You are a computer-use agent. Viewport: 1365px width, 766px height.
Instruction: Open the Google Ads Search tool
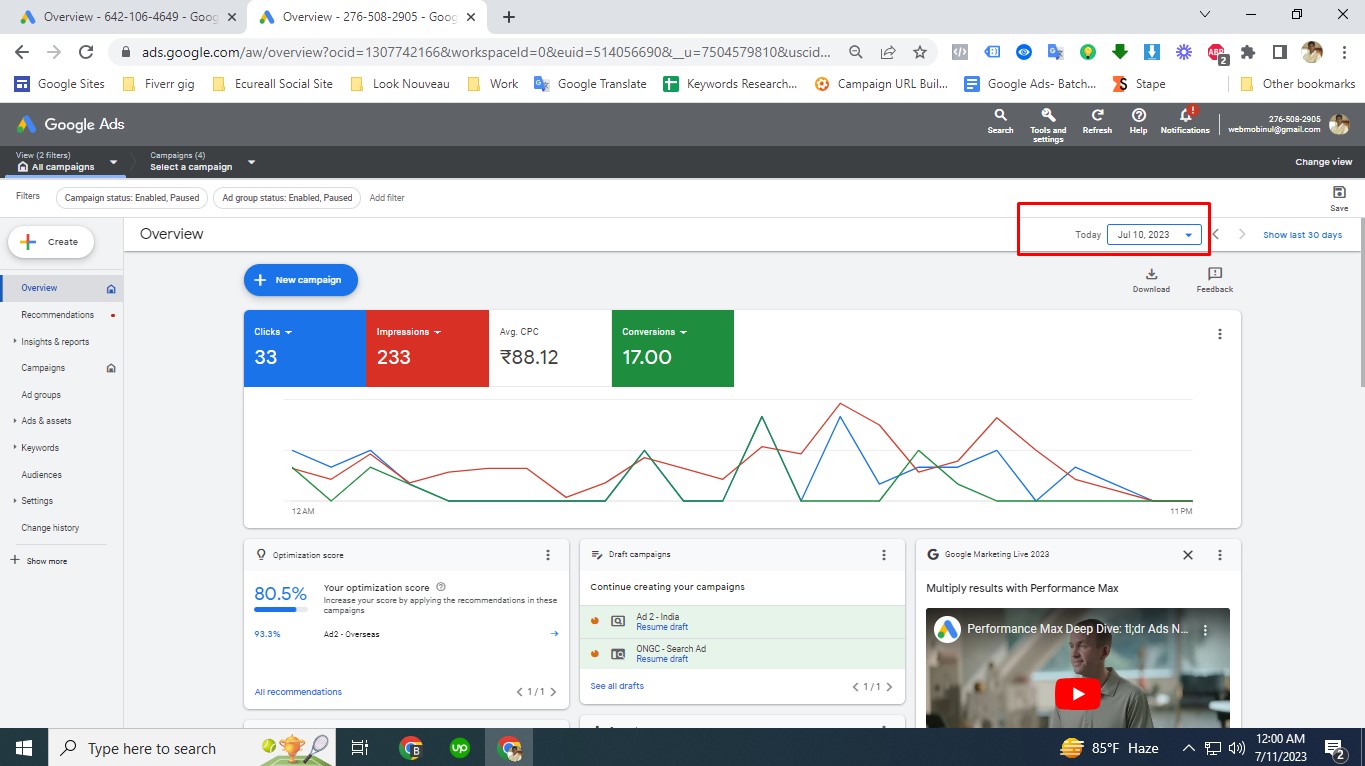pyautogui.click(x=1000, y=122)
